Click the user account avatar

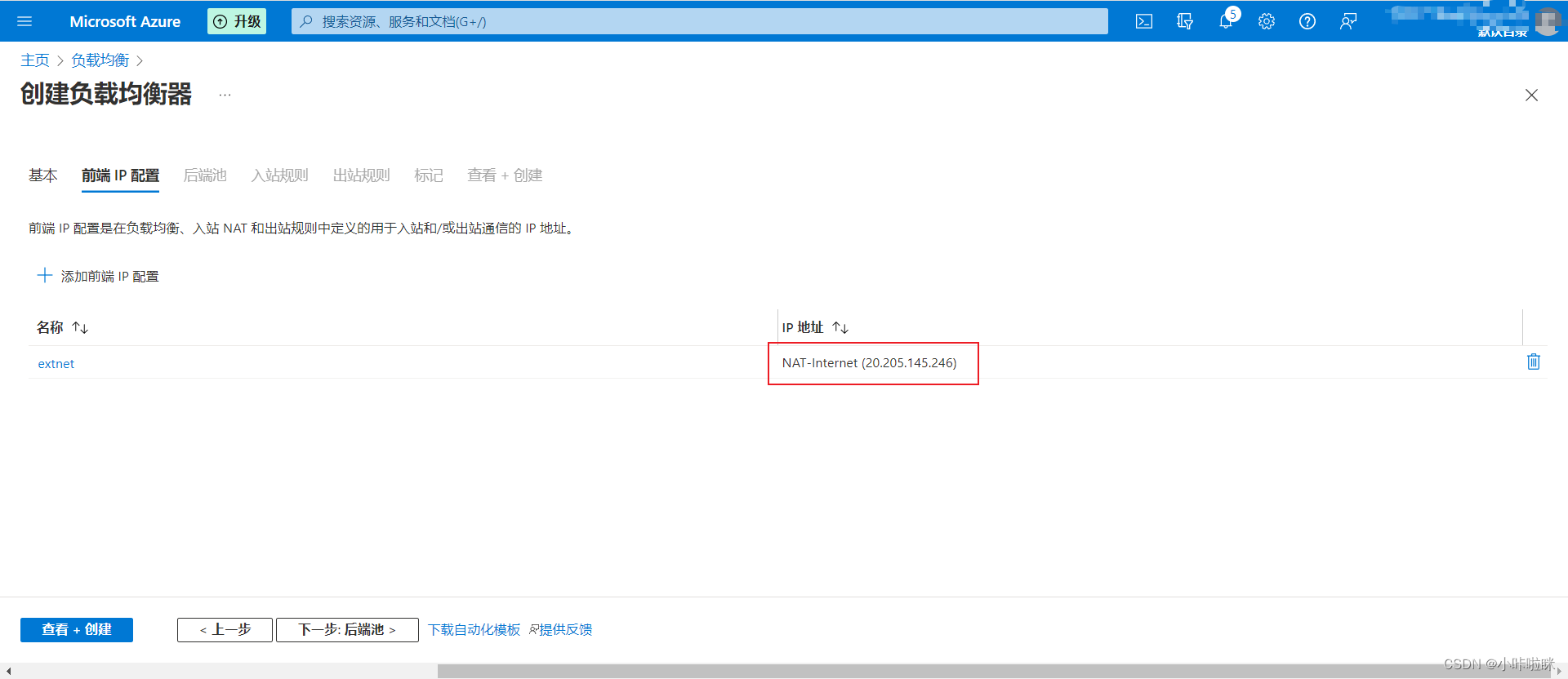click(1548, 21)
